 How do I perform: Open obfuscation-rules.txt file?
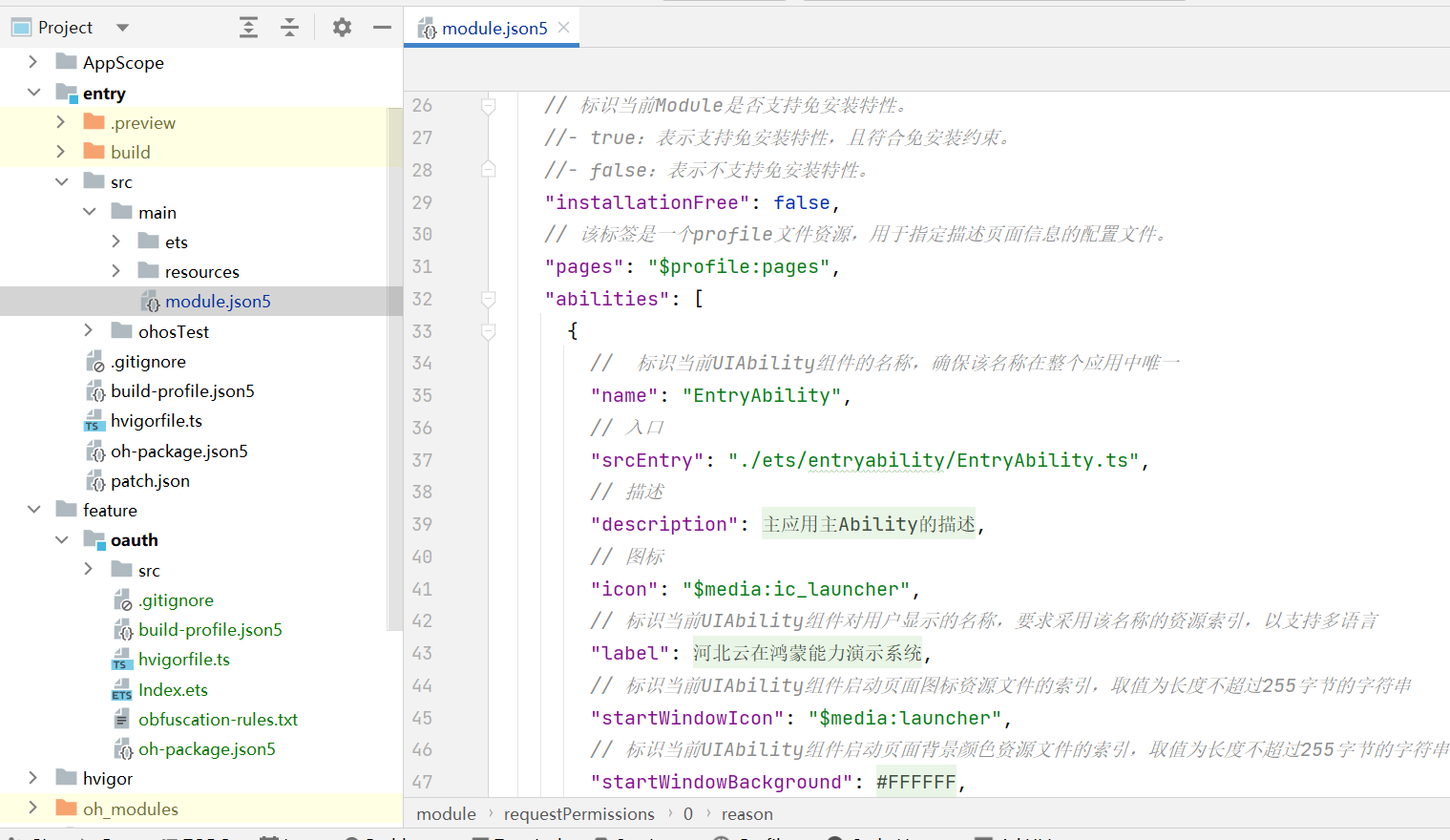click(218, 719)
